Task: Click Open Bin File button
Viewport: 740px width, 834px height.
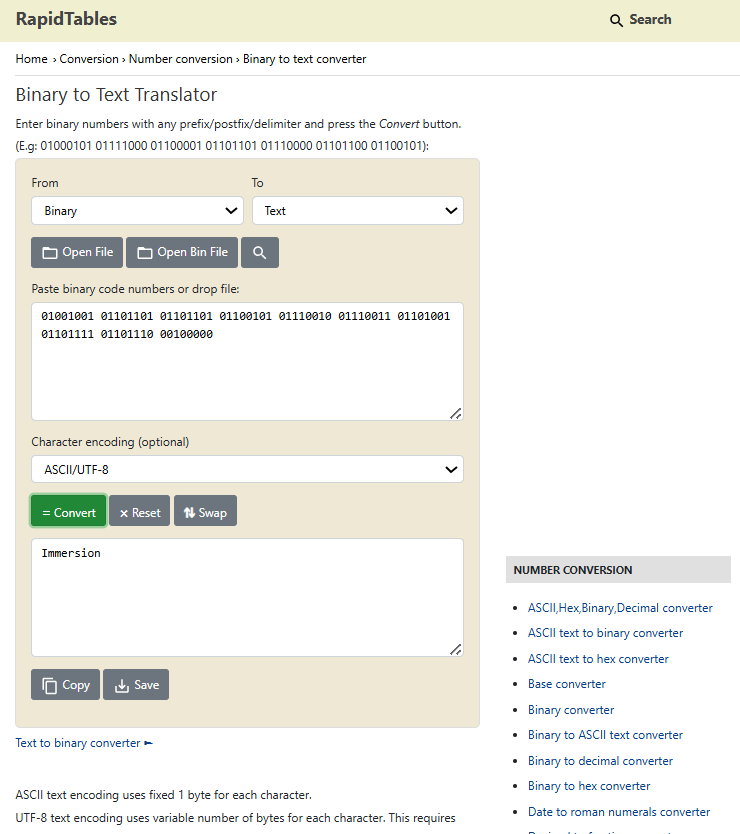Action: [182, 252]
